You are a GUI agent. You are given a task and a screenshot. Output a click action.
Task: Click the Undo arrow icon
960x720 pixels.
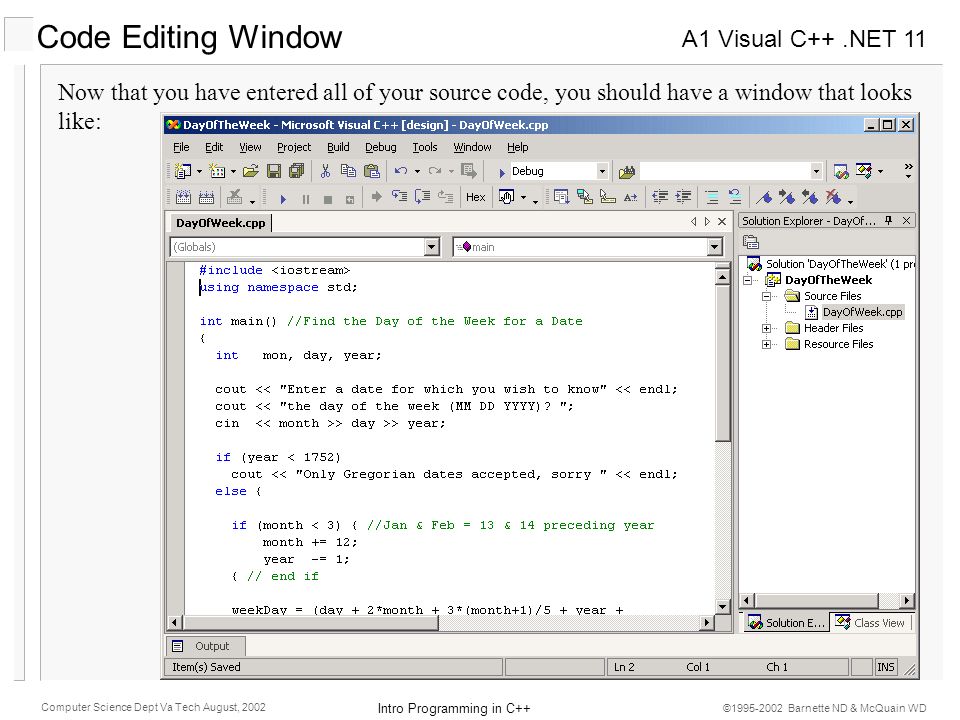[x=401, y=171]
